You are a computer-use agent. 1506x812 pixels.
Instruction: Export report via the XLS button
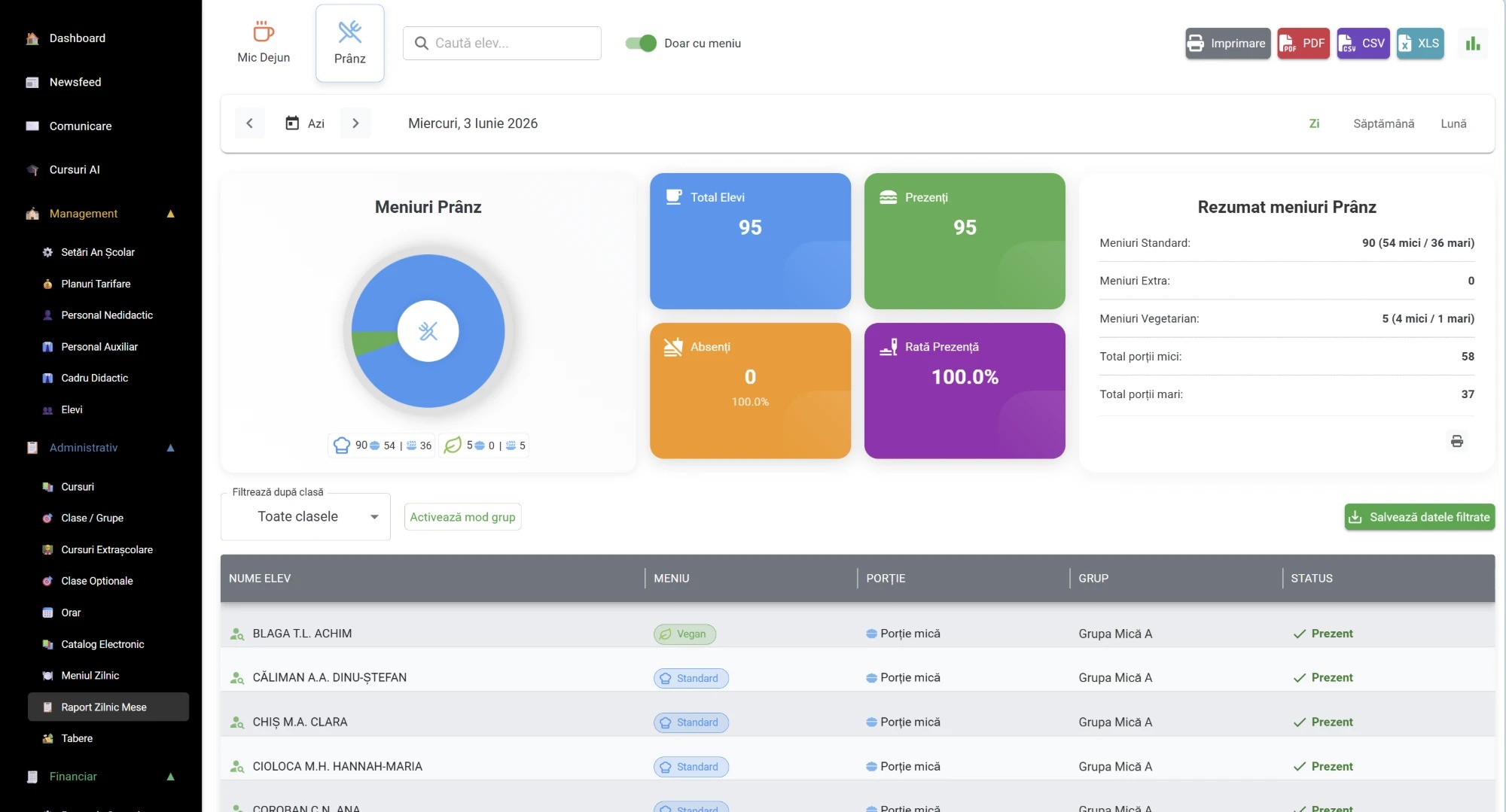(1420, 44)
